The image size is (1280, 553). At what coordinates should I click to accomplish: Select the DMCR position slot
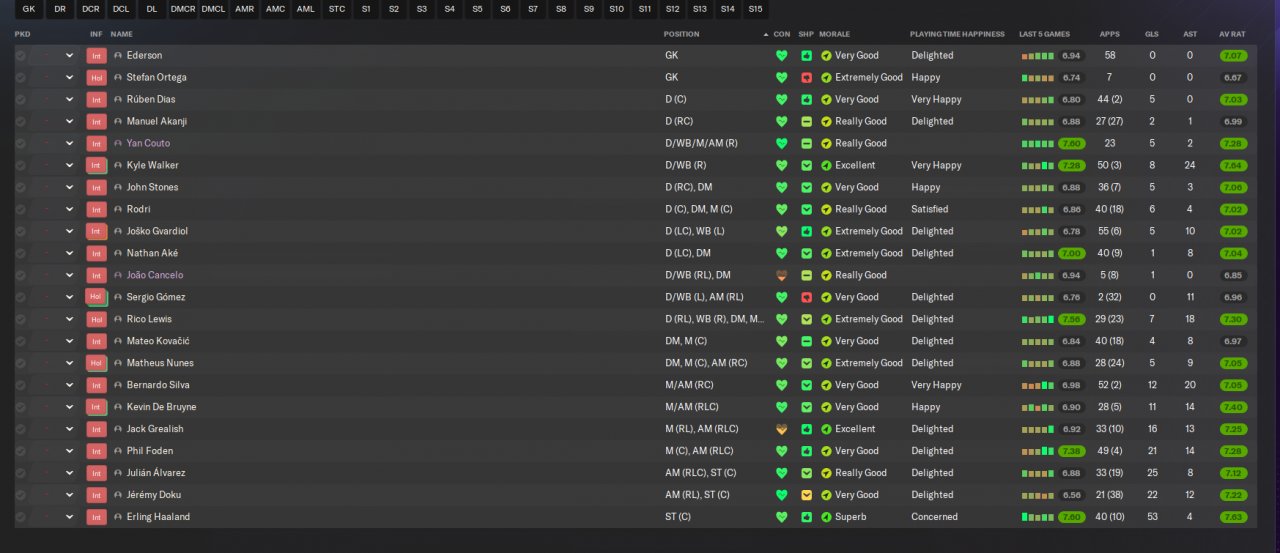(183, 9)
